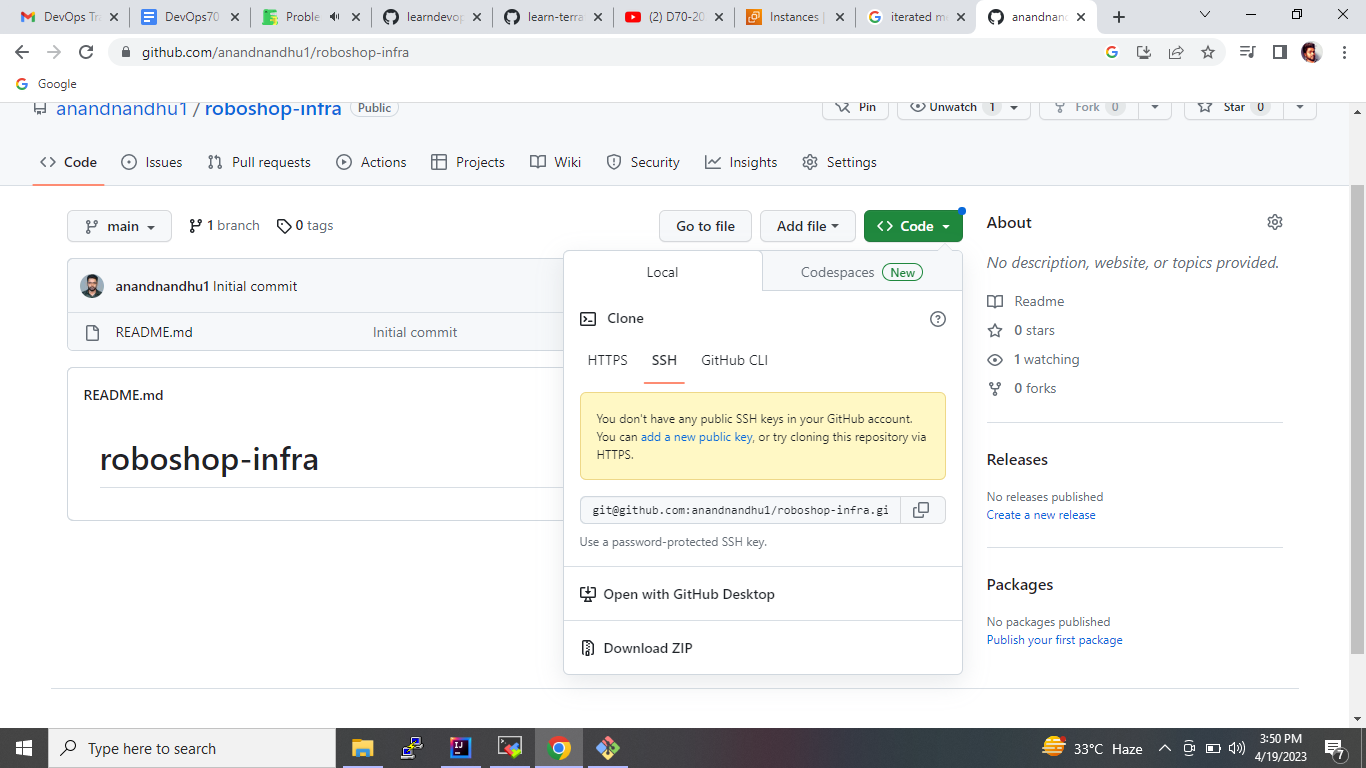Open Insights with the graph icon
The width and height of the screenshot is (1366, 768).
(x=713, y=162)
